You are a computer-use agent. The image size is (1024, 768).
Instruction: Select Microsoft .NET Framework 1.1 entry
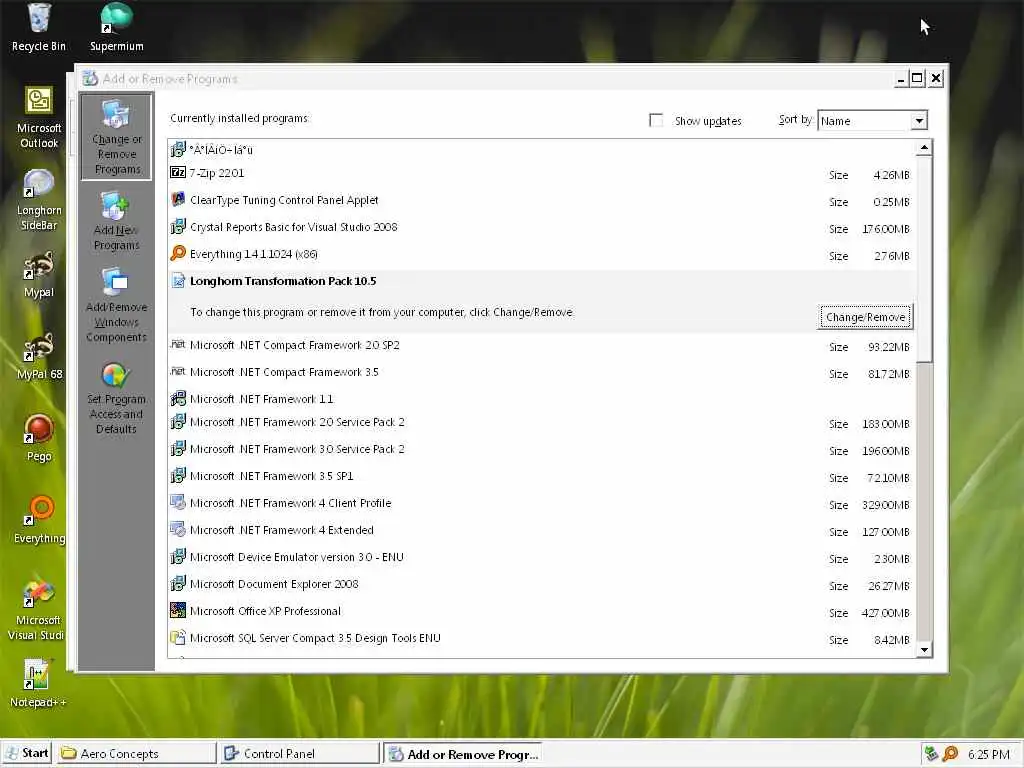point(541,398)
